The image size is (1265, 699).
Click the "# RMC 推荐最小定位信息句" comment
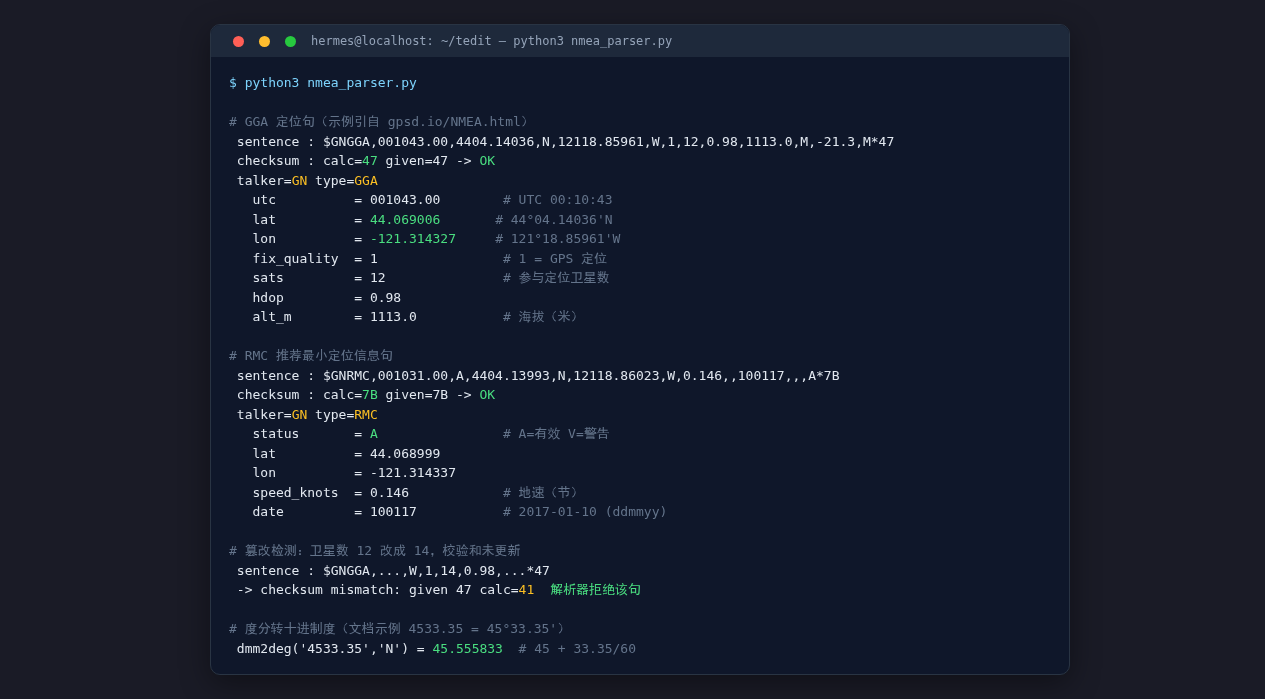coord(311,356)
